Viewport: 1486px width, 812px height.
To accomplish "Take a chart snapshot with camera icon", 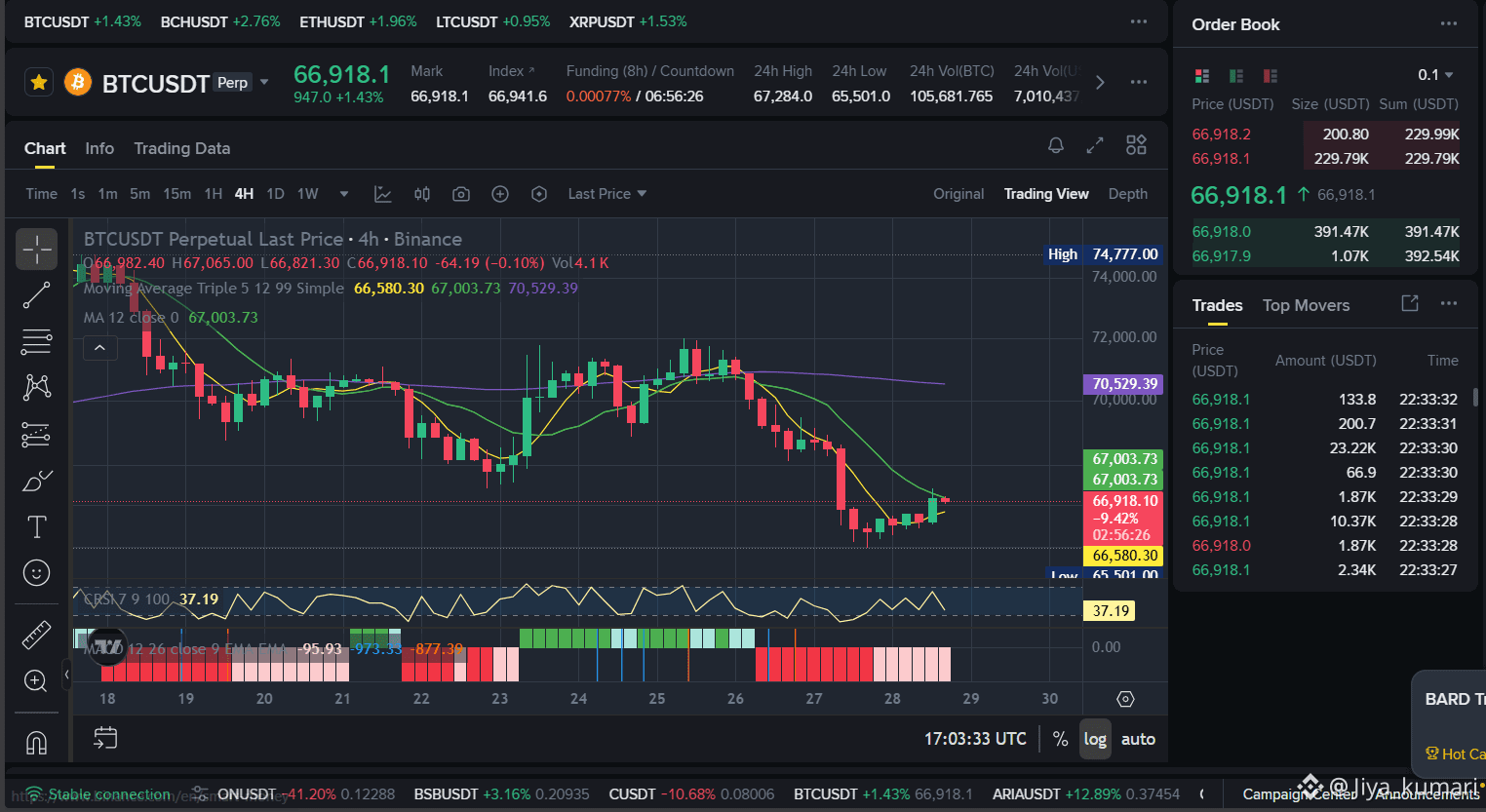I will click(461, 194).
